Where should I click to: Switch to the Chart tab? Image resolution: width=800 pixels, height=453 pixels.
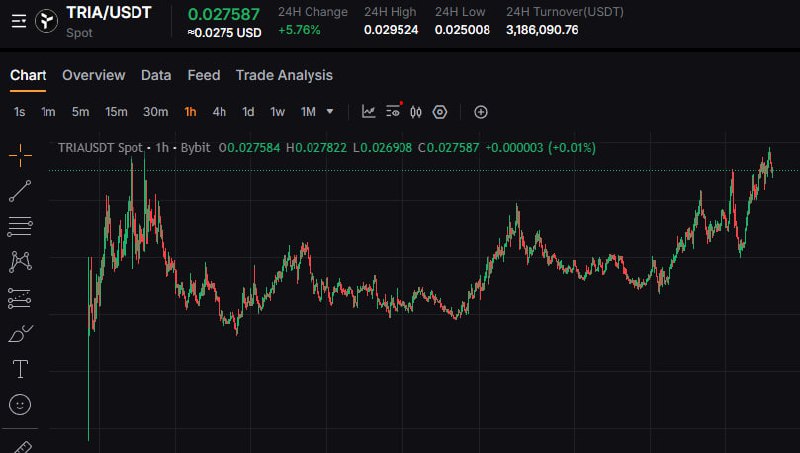[28, 75]
